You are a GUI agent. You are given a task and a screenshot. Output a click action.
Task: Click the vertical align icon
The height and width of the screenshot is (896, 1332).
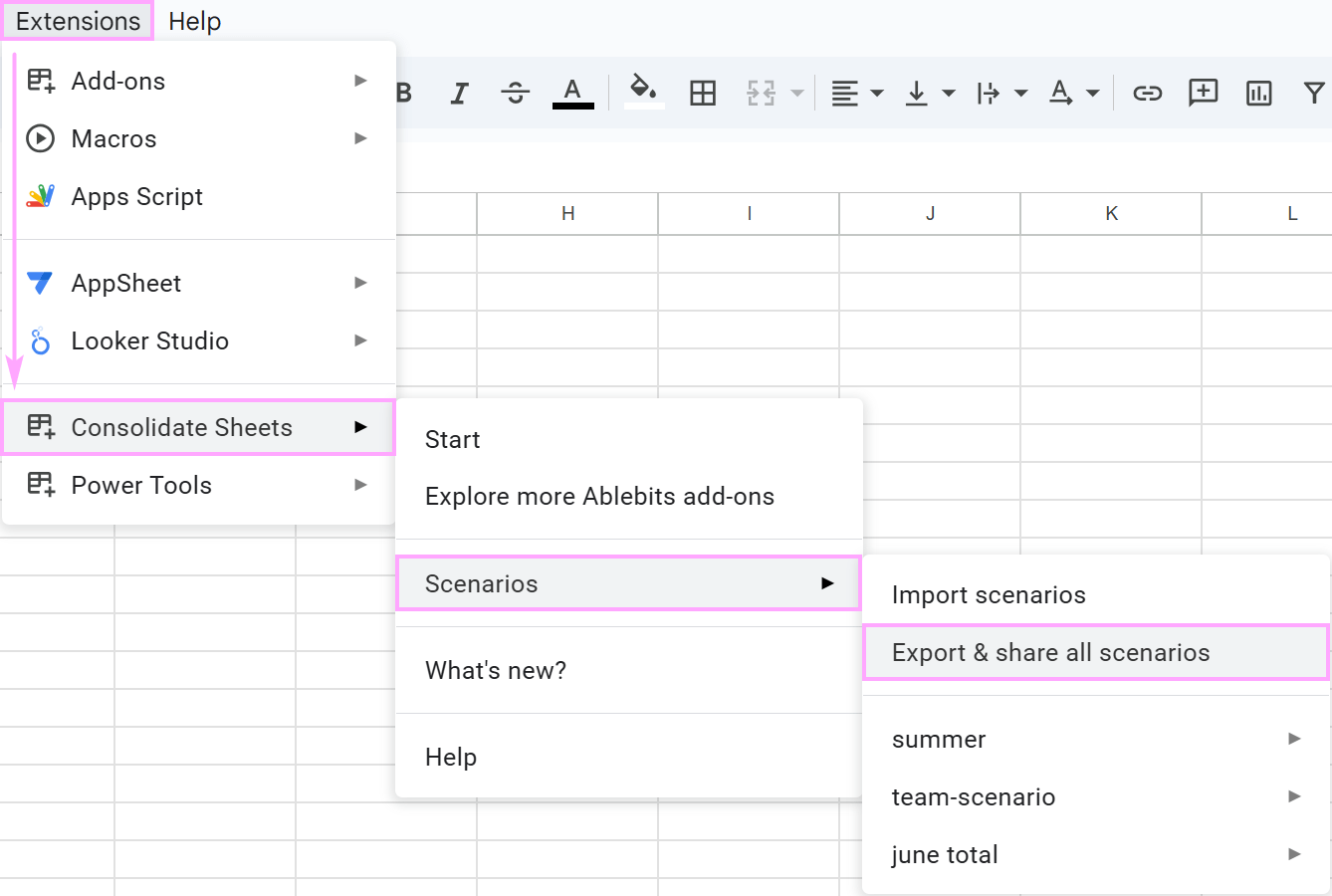(916, 94)
